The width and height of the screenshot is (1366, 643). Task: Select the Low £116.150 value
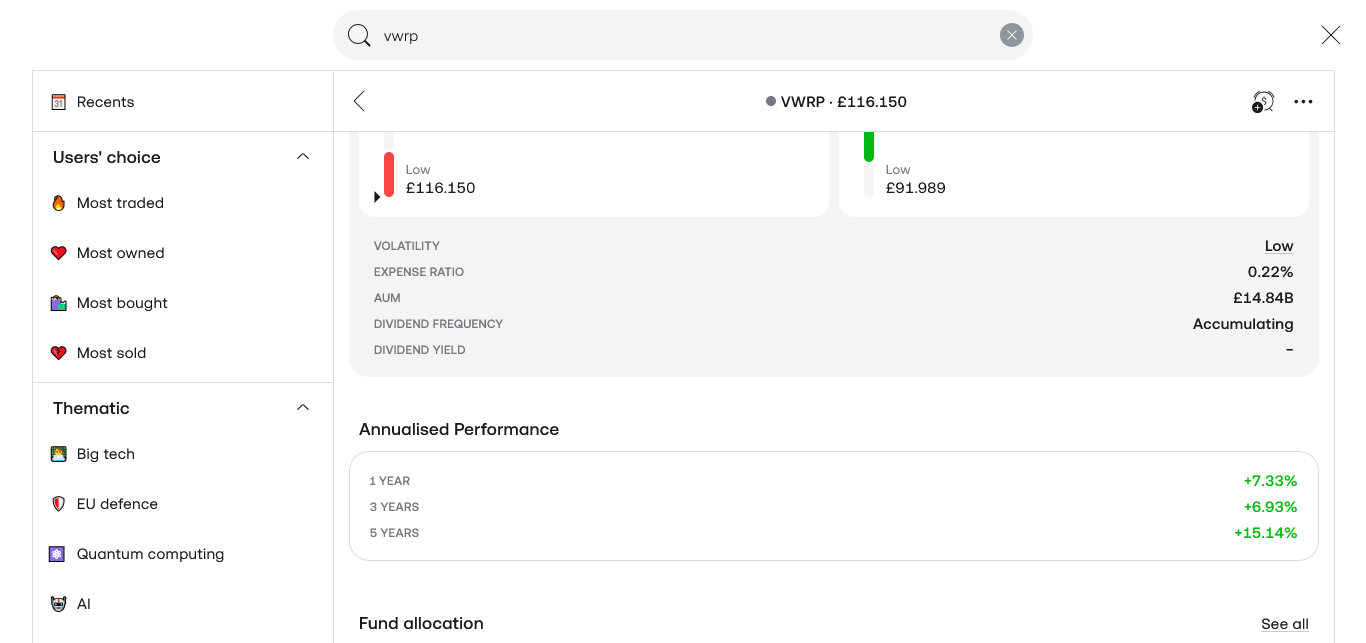(x=440, y=188)
